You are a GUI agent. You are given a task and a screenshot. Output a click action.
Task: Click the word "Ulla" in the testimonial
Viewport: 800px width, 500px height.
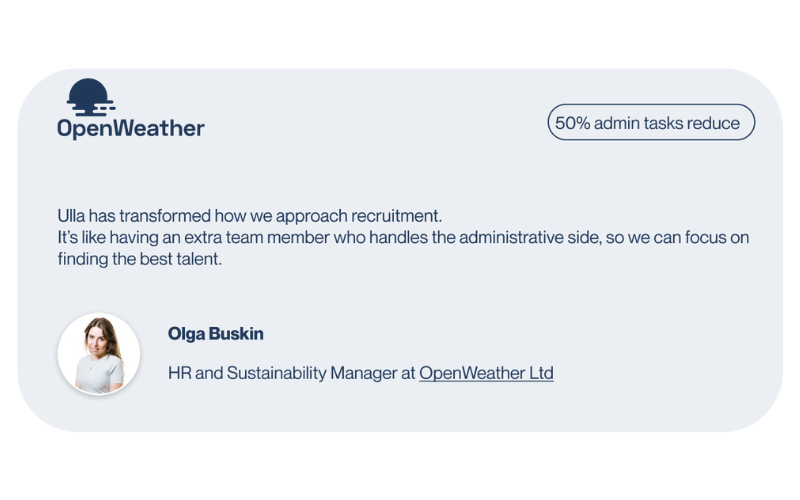(x=71, y=216)
